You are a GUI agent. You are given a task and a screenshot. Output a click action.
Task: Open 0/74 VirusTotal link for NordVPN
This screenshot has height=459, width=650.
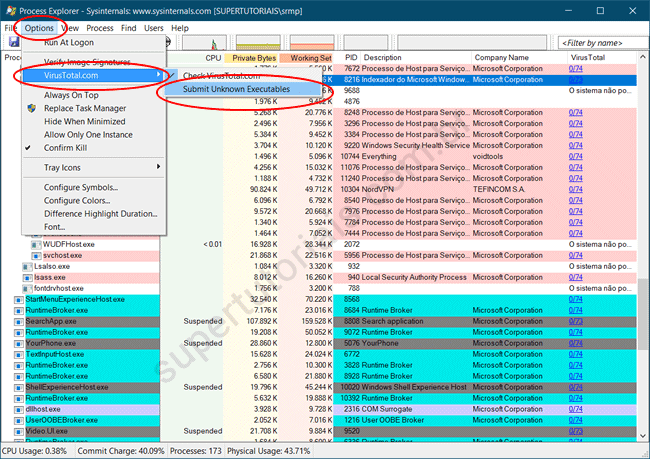[x=576, y=189]
